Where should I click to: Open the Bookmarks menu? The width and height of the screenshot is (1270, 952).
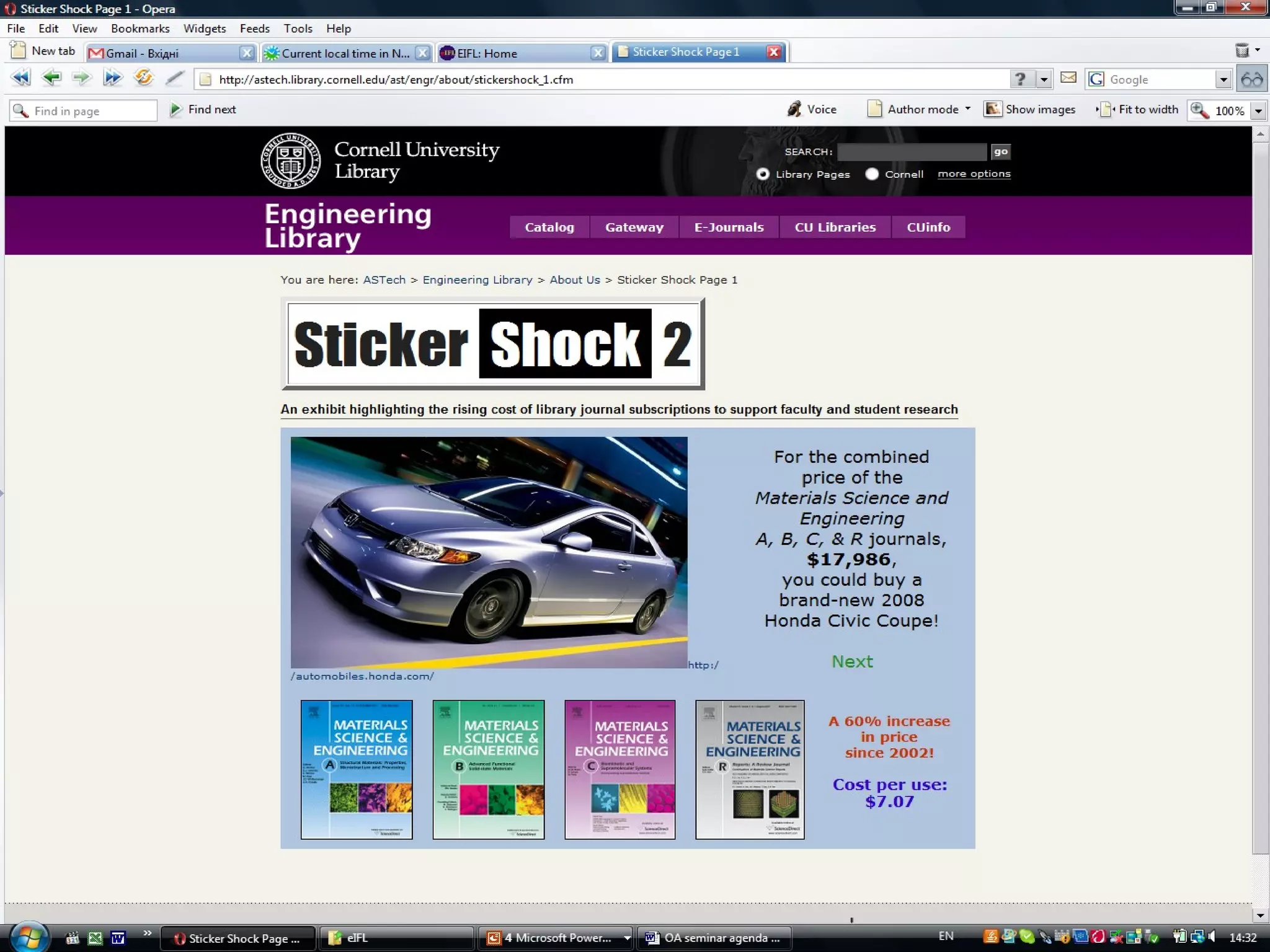(x=140, y=29)
